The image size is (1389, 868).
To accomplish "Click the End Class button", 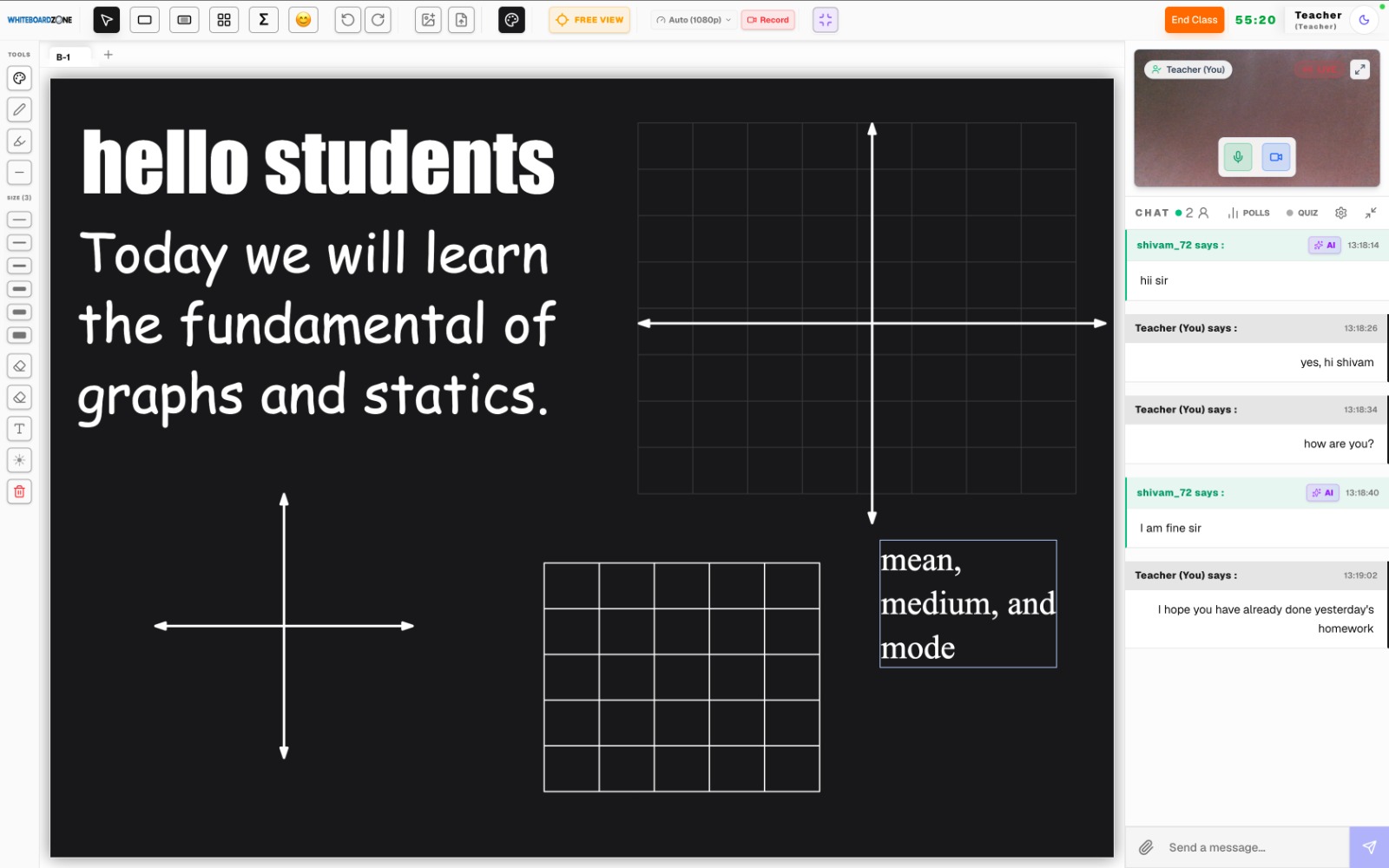I will coord(1195,20).
